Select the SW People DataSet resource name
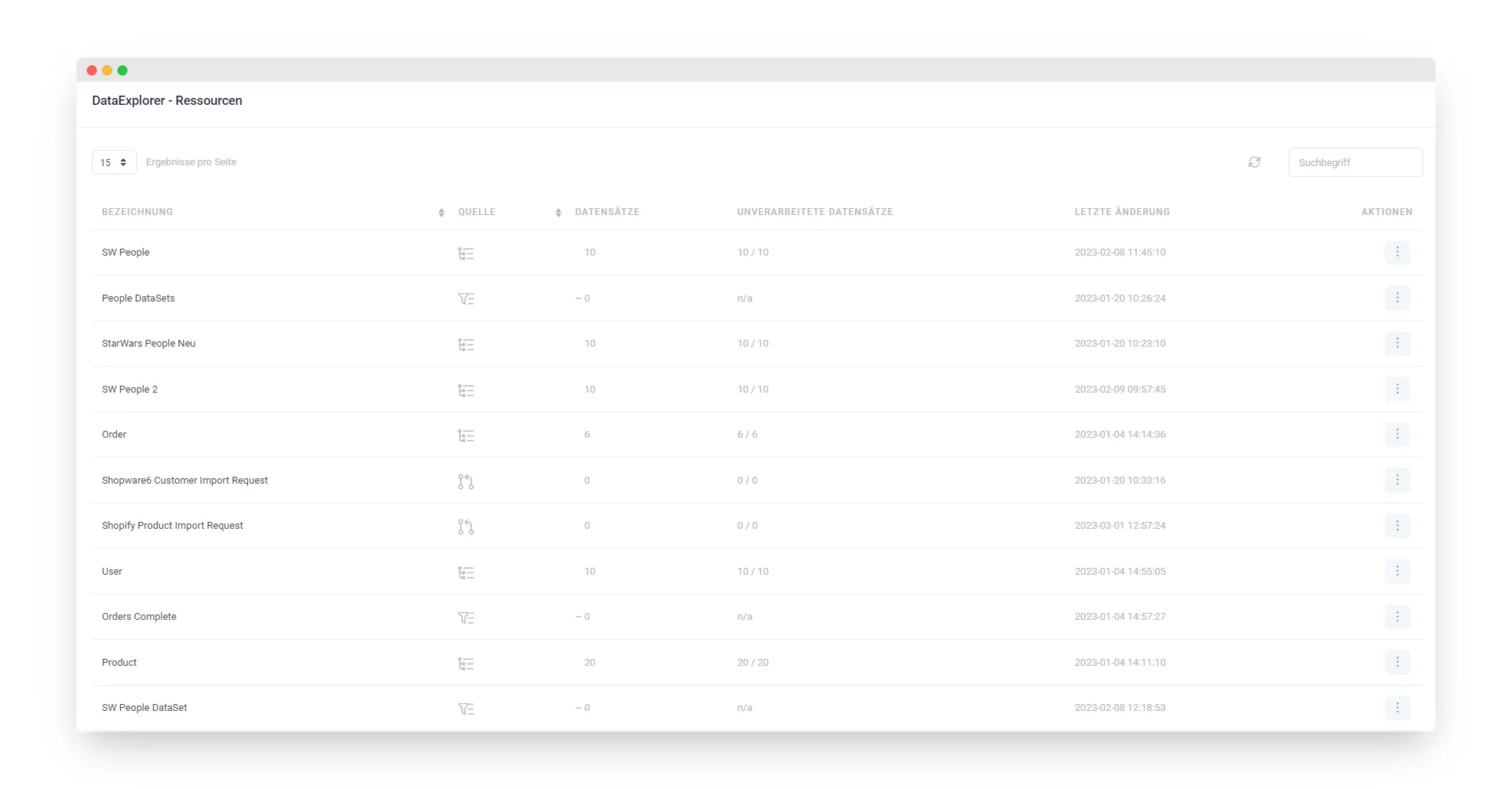Viewport: 1512px width, 789px height. [145, 708]
